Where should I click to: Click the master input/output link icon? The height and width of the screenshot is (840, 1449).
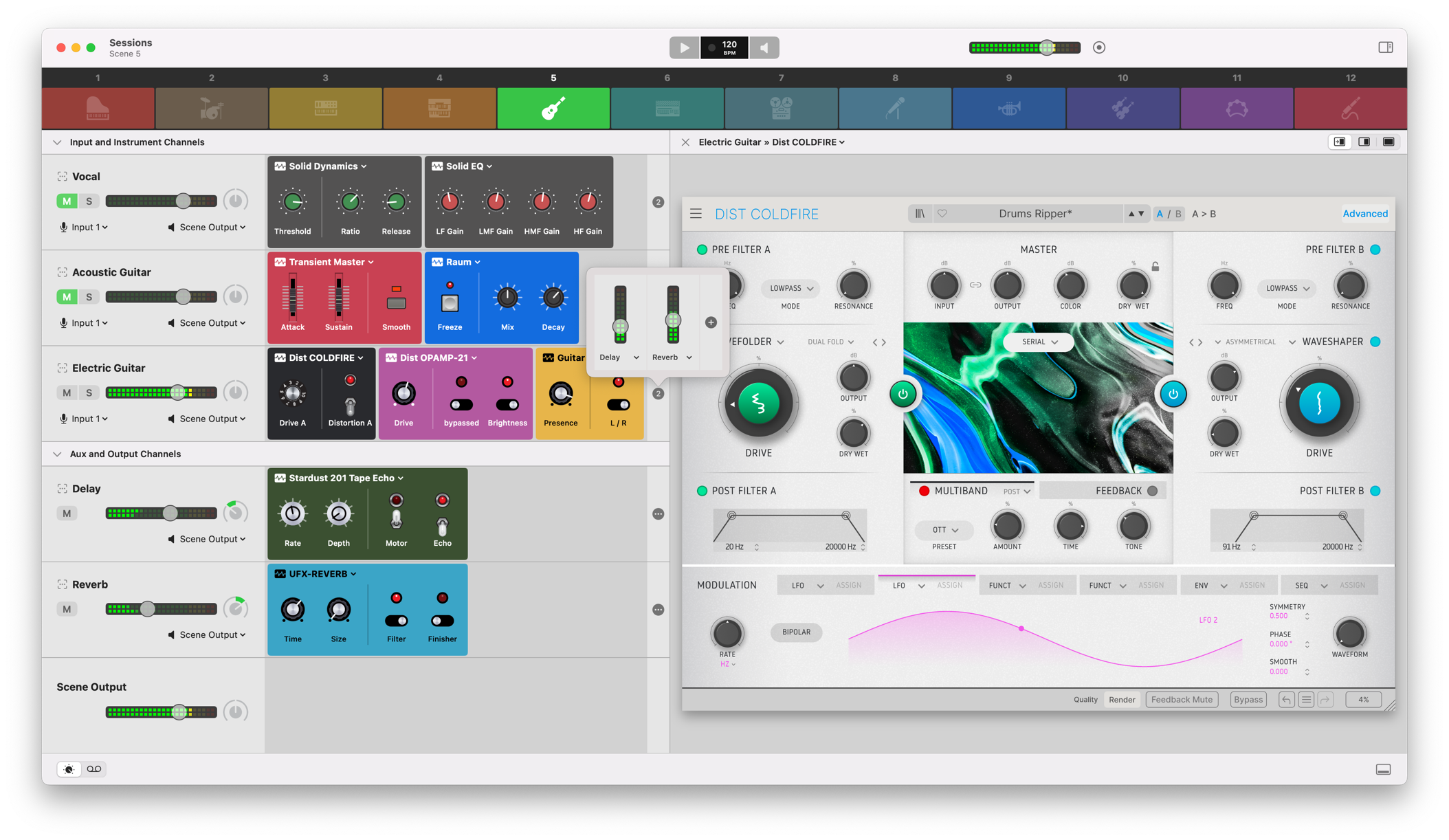(975, 285)
